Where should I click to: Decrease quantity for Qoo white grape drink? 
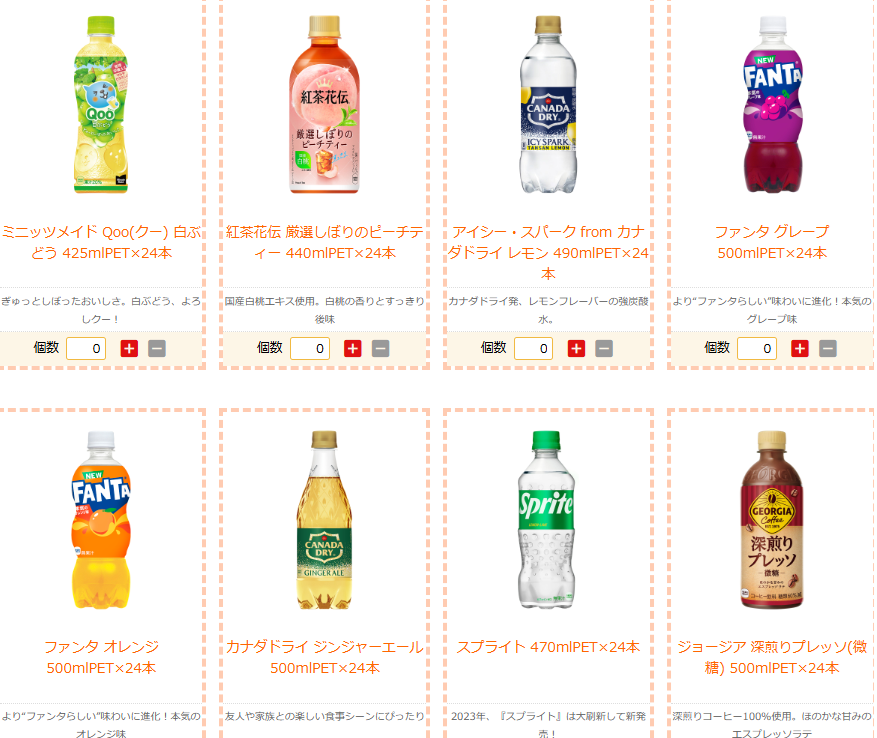point(157,349)
